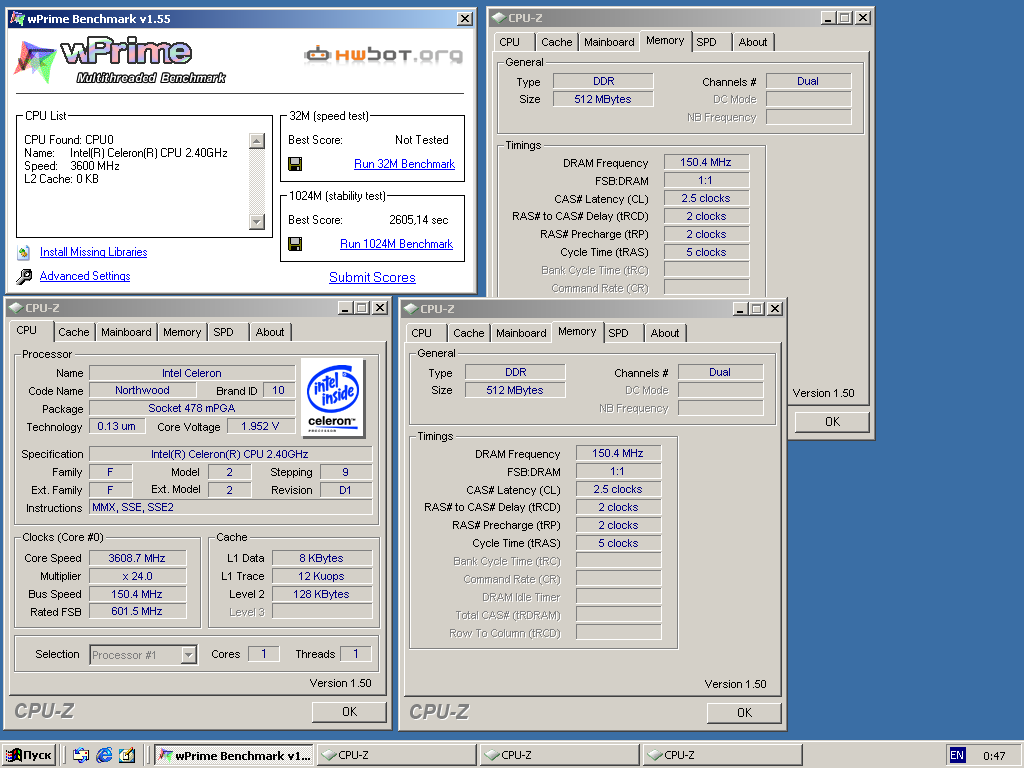This screenshot has width=1024, height=768.
Task: Click OK in top-right CPU-Z window
Action: pos(832,422)
